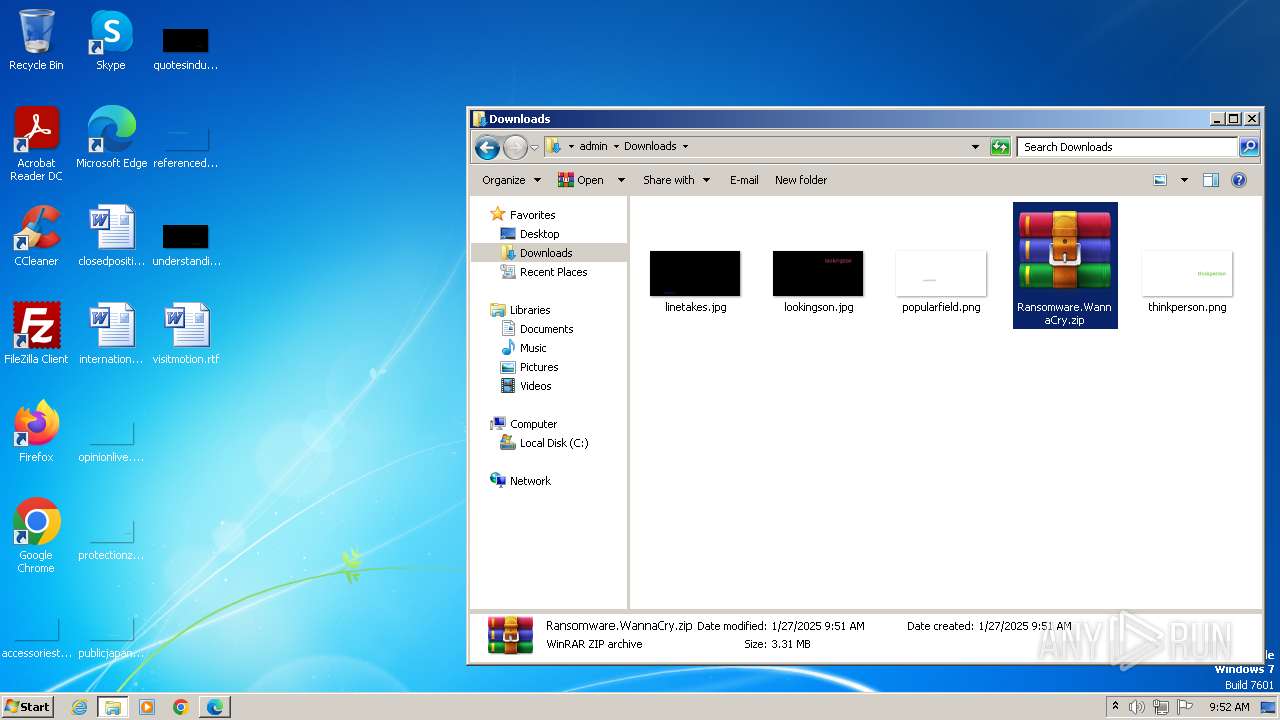Click New folder toolbar button
The height and width of the screenshot is (720, 1280).
click(801, 180)
